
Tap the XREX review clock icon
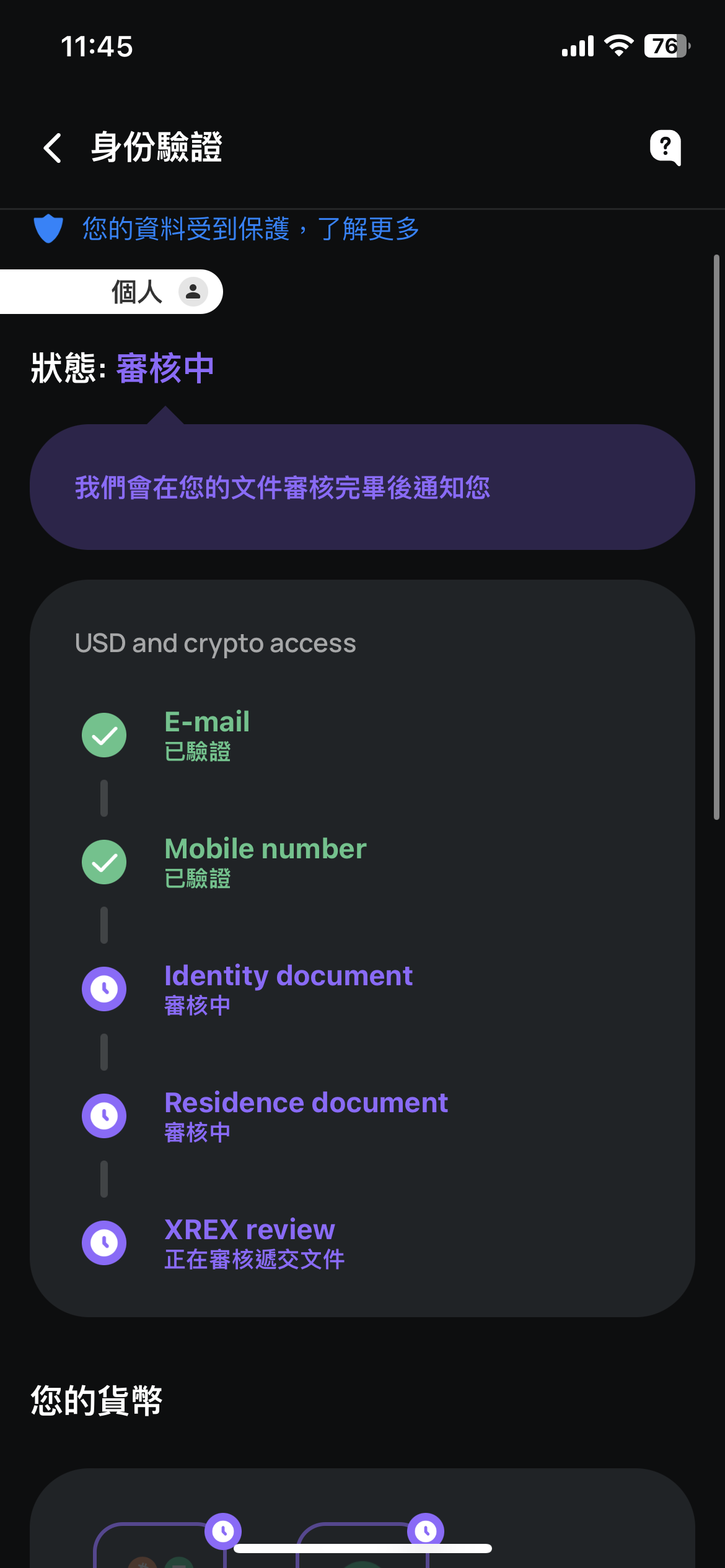coord(104,1243)
